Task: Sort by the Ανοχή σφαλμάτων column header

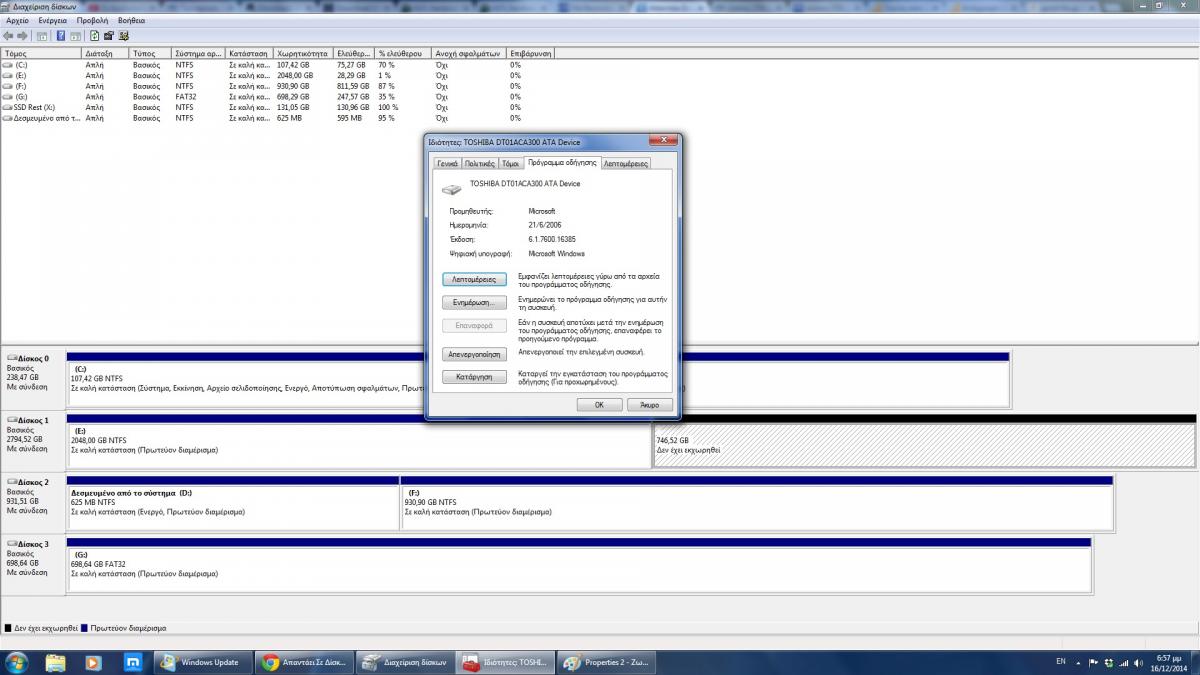Action: 469,53
